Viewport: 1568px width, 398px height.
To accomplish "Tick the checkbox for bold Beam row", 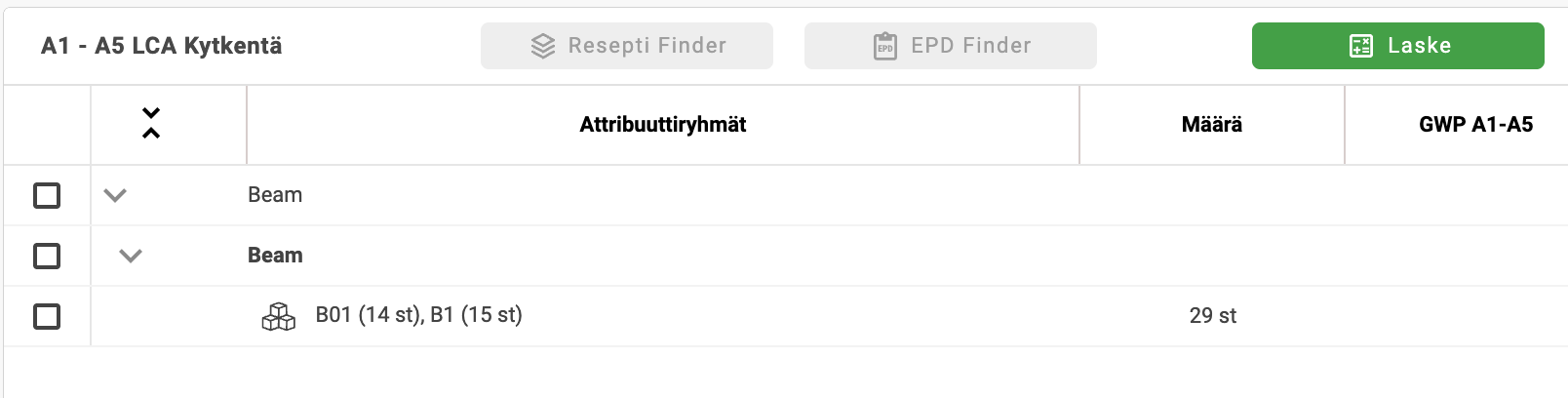I will (x=47, y=256).
